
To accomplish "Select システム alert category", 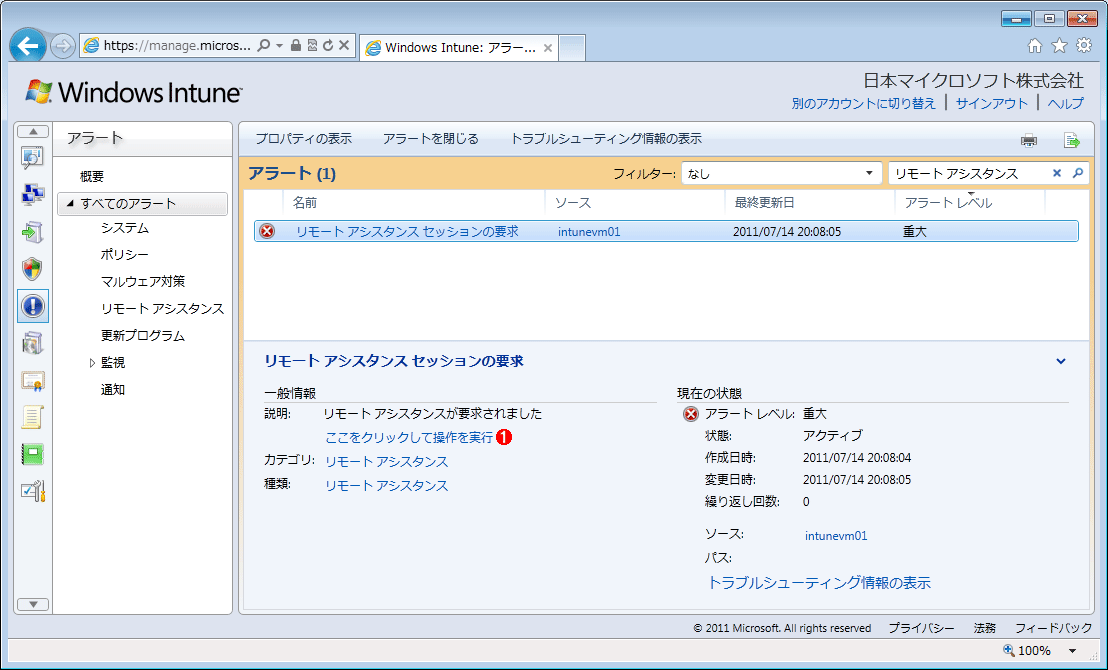I will coord(125,228).
